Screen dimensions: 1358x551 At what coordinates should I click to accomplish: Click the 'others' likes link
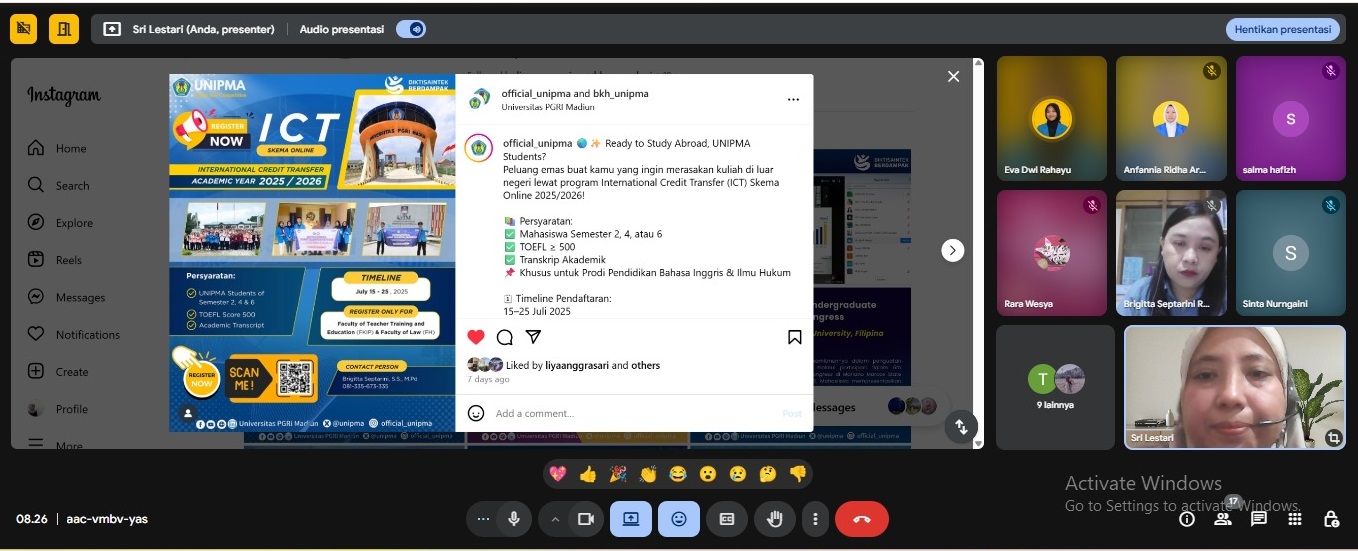[645, 366]
